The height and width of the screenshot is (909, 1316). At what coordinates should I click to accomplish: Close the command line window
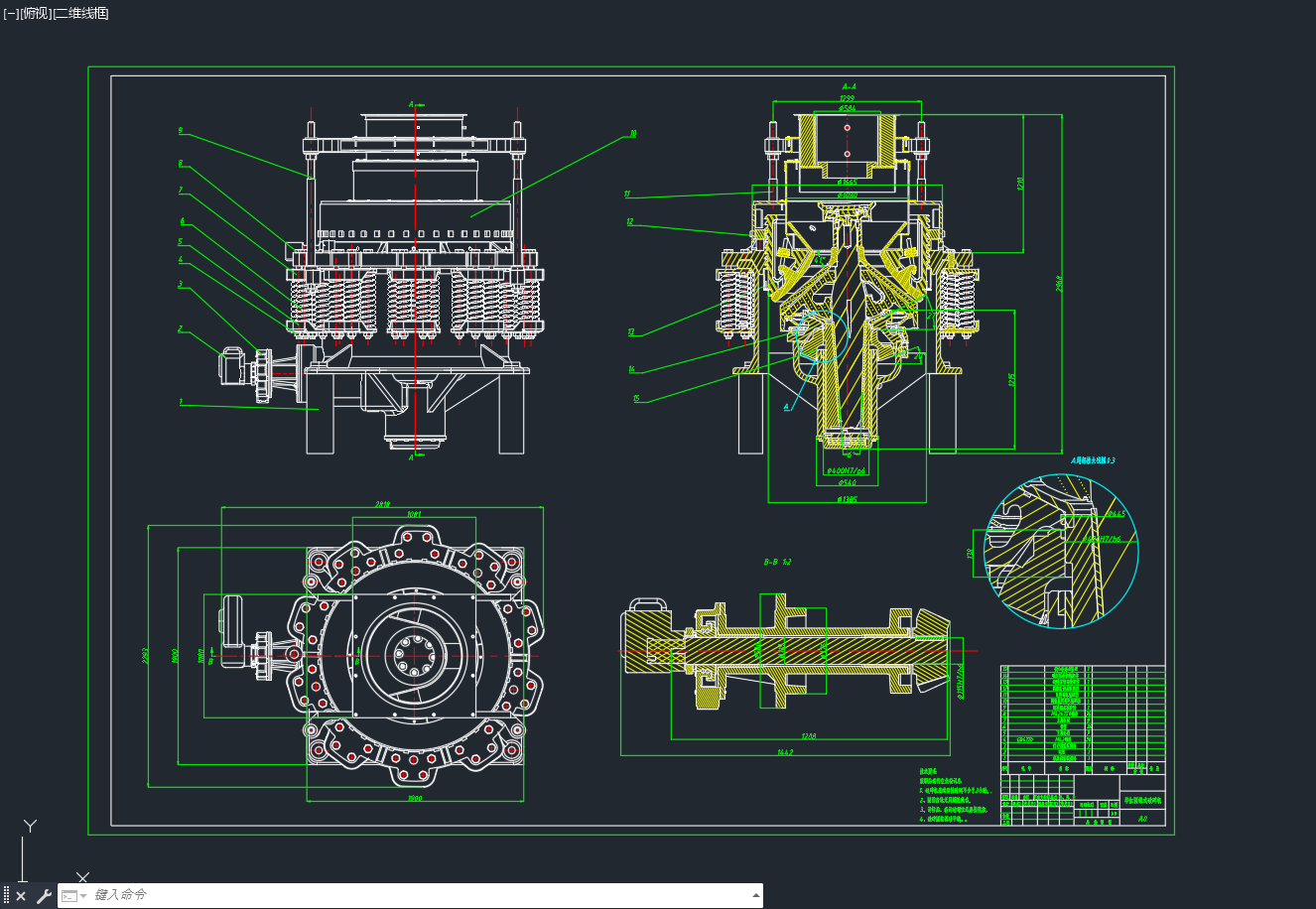(21, 896)
